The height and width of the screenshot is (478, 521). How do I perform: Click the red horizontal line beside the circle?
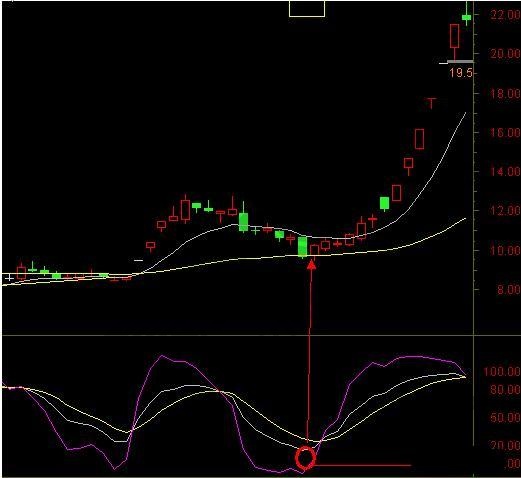click(x=363, y=465)
